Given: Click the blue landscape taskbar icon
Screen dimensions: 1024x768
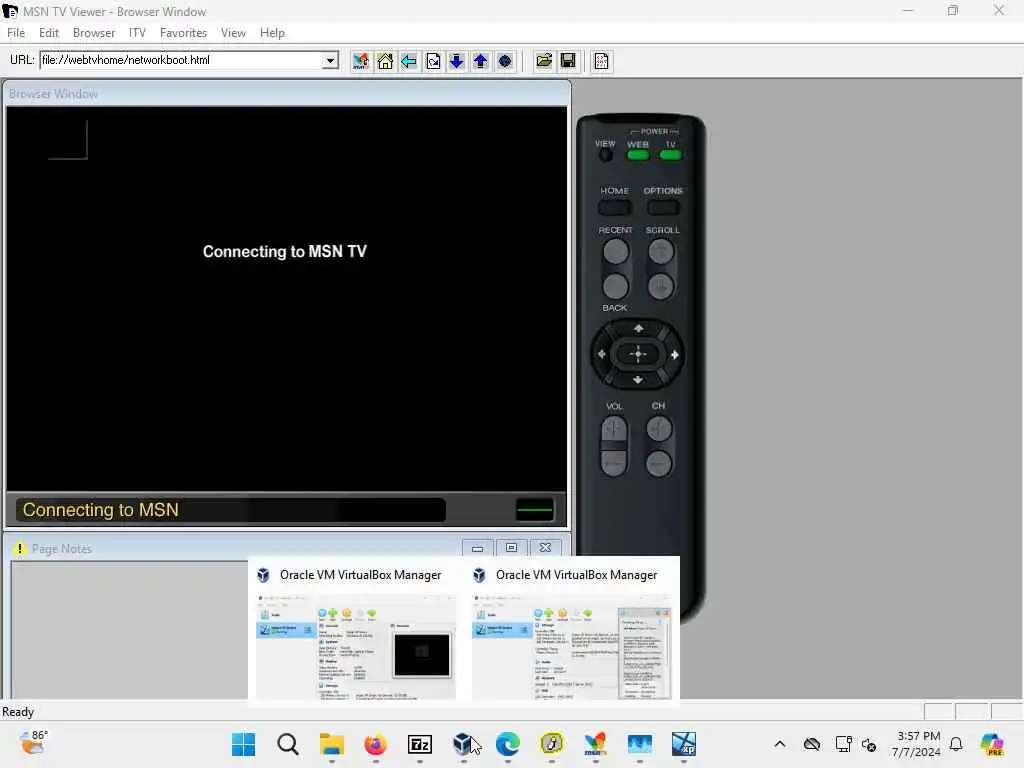Looking at the screenshot, I should click(640, 744).
